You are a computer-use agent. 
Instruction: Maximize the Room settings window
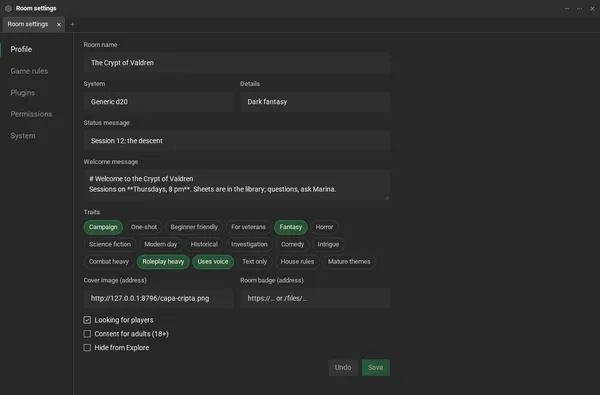click(x=580, y=8)
